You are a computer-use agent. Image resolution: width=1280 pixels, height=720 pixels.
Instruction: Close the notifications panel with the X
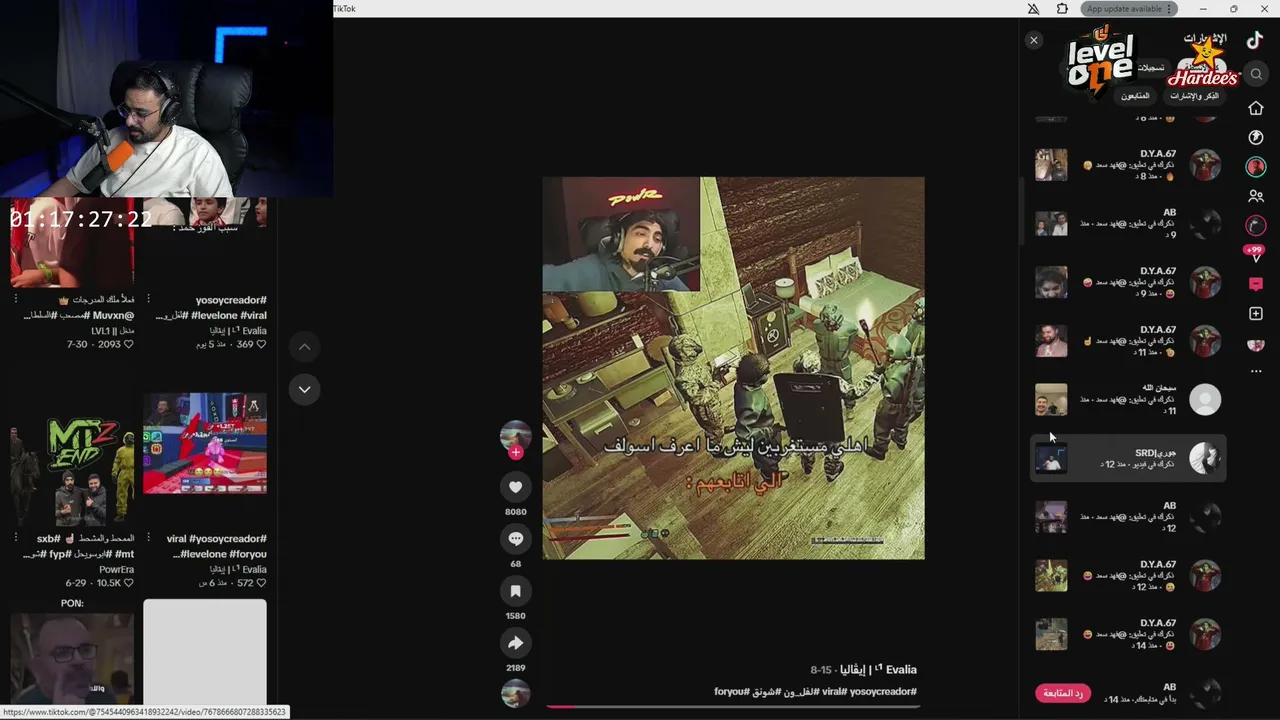point(1034,40)
